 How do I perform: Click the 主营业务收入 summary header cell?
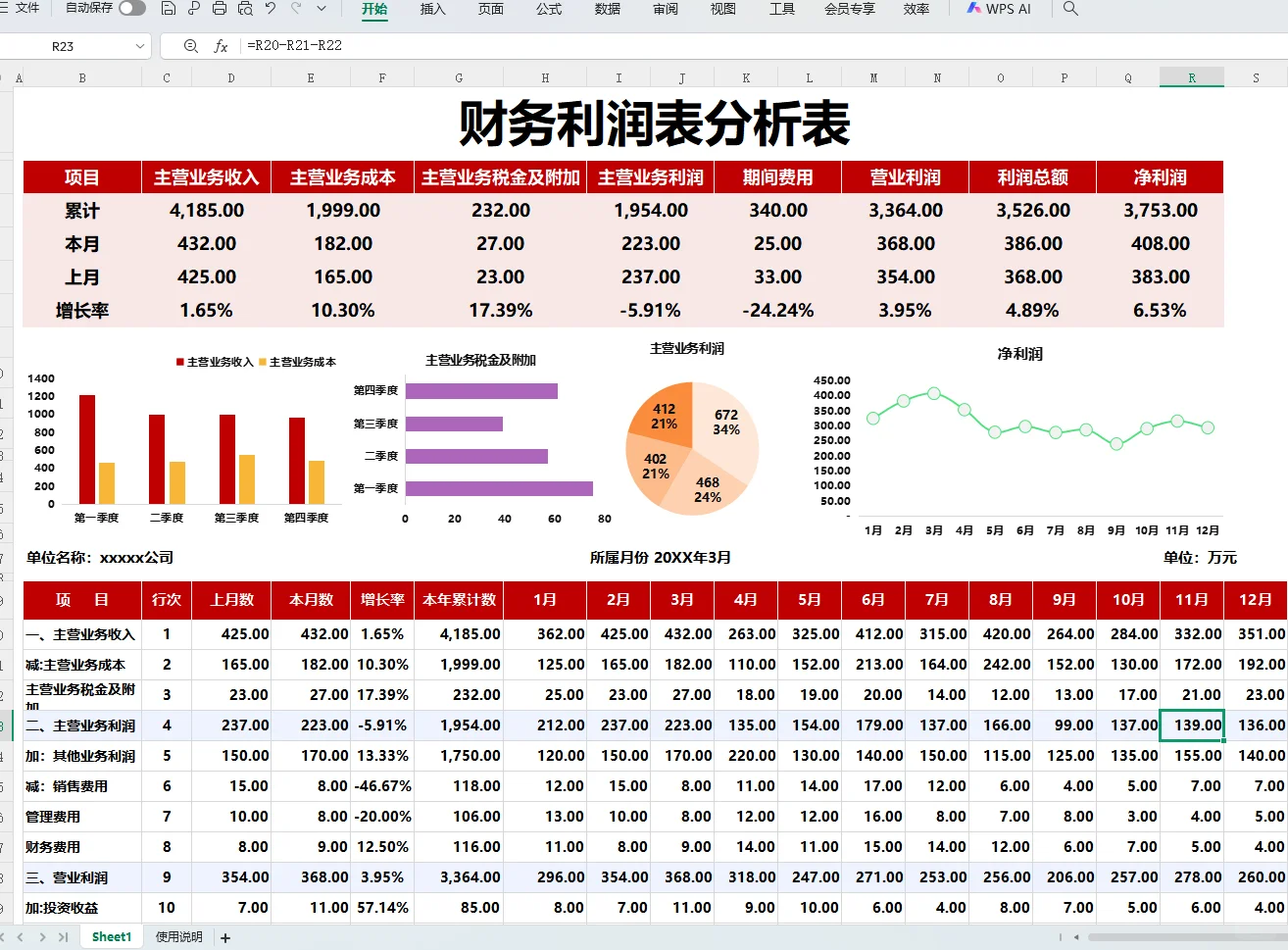pos(207,177)
